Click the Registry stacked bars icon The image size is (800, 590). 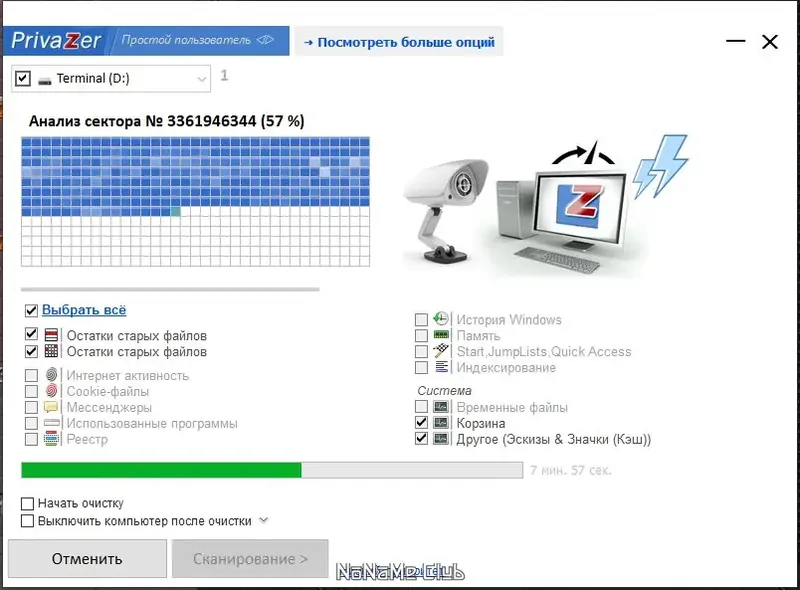tap(51, 439)
